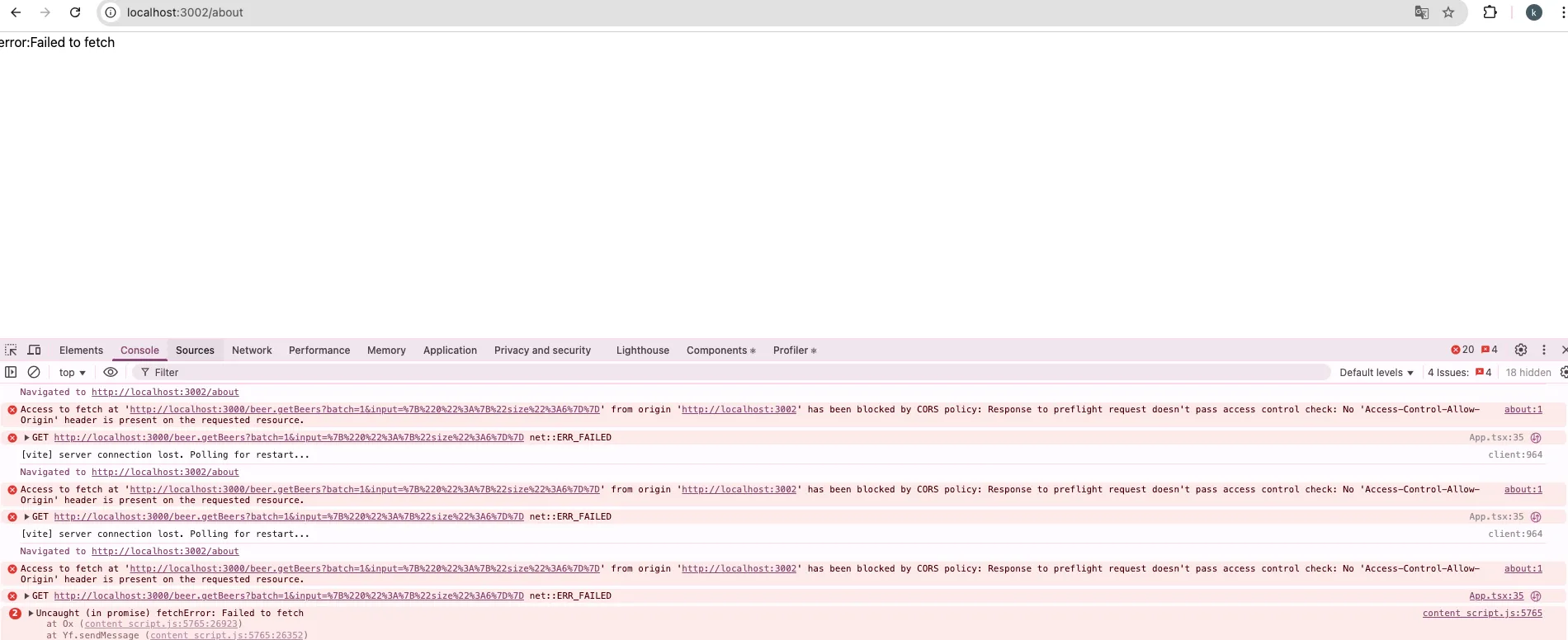Open the Chrome three-dot menu
Viewport: 1568px width, 640px height.
tap(1563, 12)
